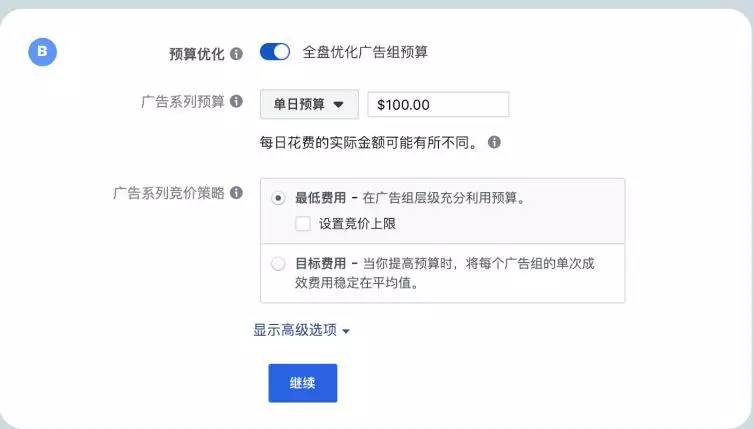Click the 预算优化 label text
The height and width of the screenshot is (429, 754).
198,53
